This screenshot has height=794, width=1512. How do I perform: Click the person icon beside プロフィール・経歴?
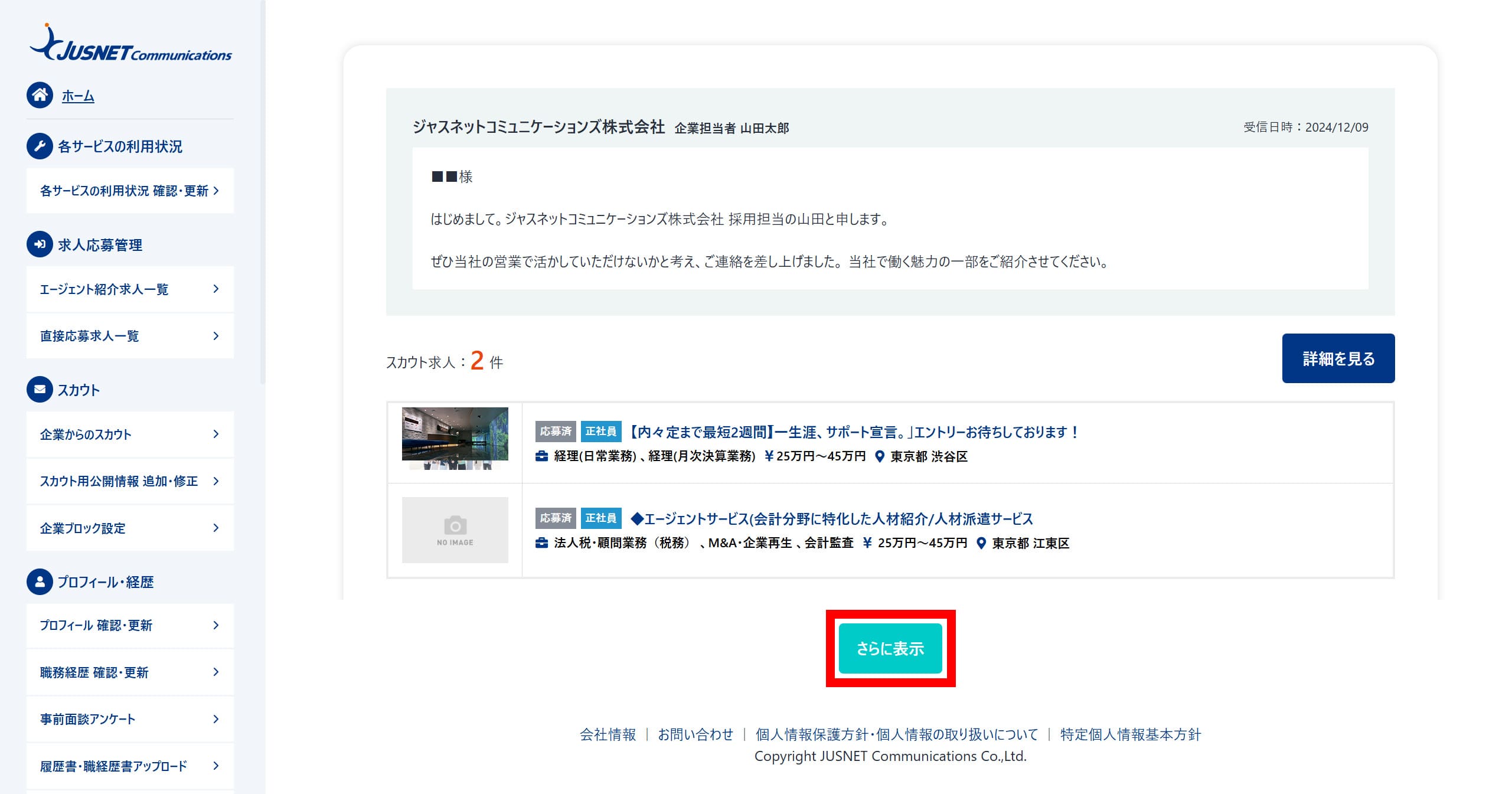tap(40, 582)
